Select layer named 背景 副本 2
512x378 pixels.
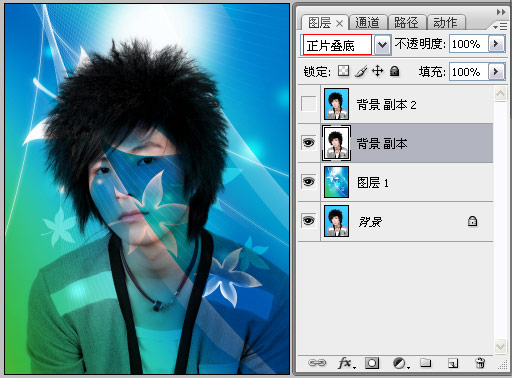click(386, 105)
